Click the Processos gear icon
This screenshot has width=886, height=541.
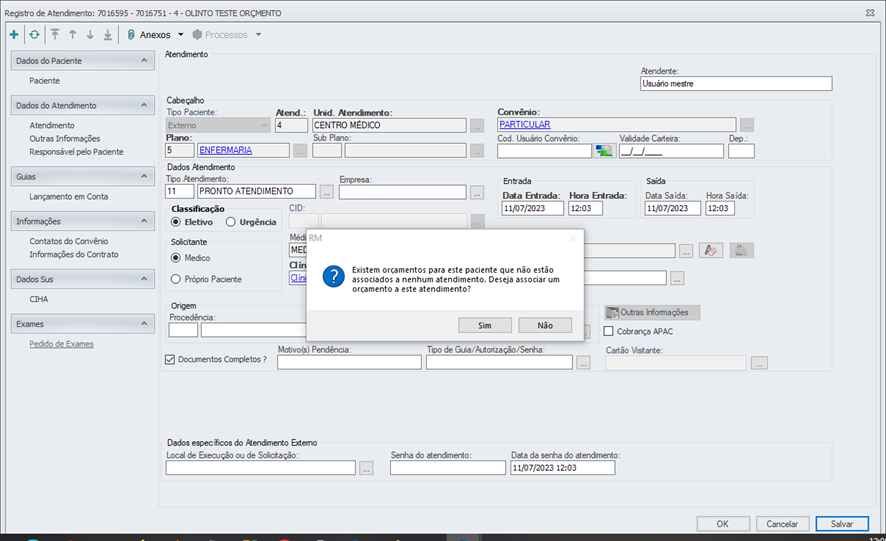(197, 34)
